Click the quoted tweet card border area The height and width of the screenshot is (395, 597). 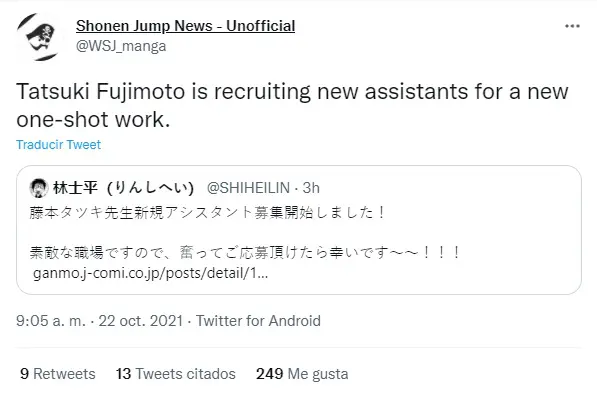point(298,230)
